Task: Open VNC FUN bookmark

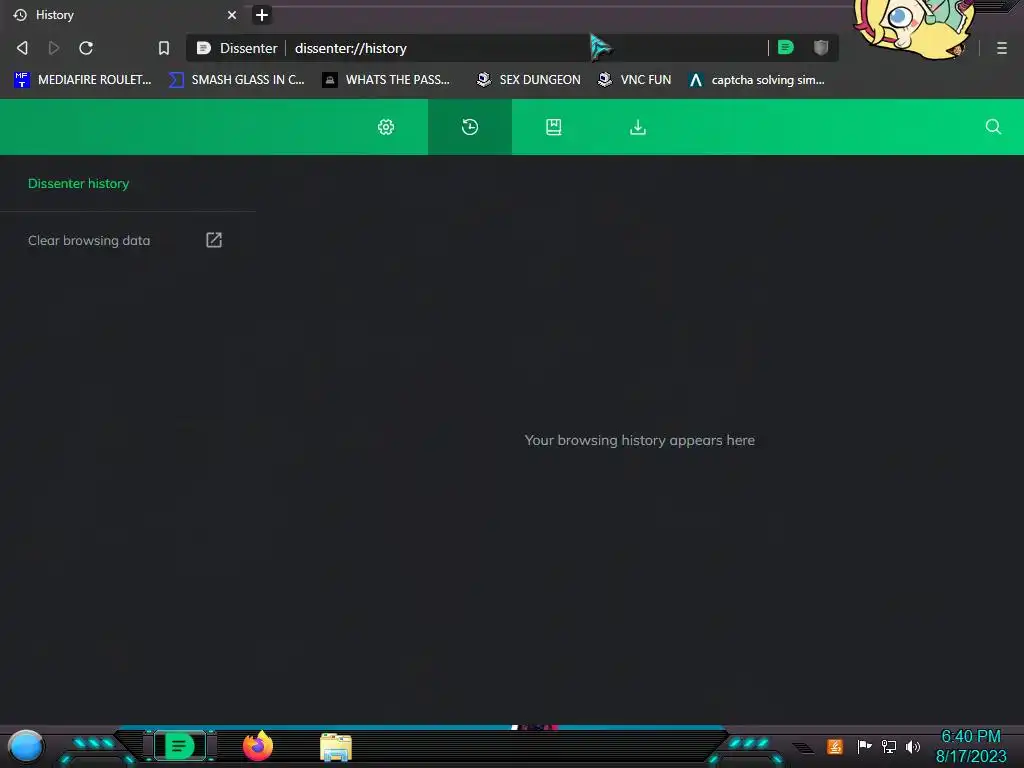Action: point(634,80)
